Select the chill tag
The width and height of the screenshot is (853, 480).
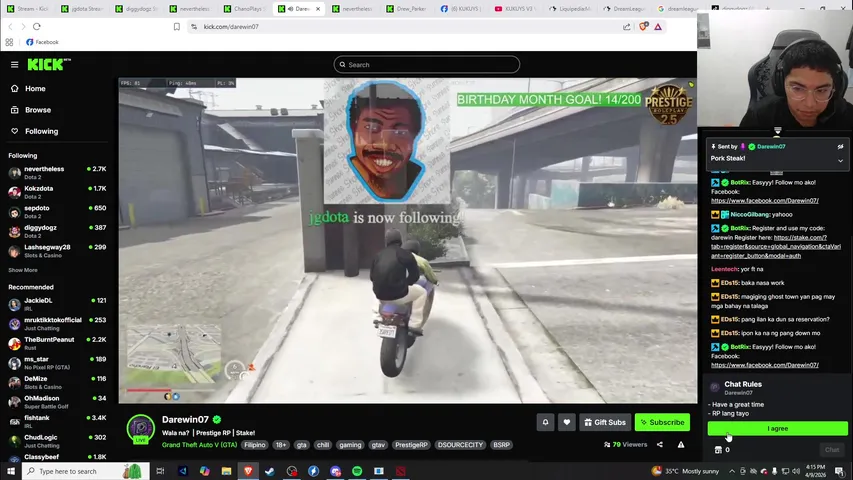pos(323,445)
